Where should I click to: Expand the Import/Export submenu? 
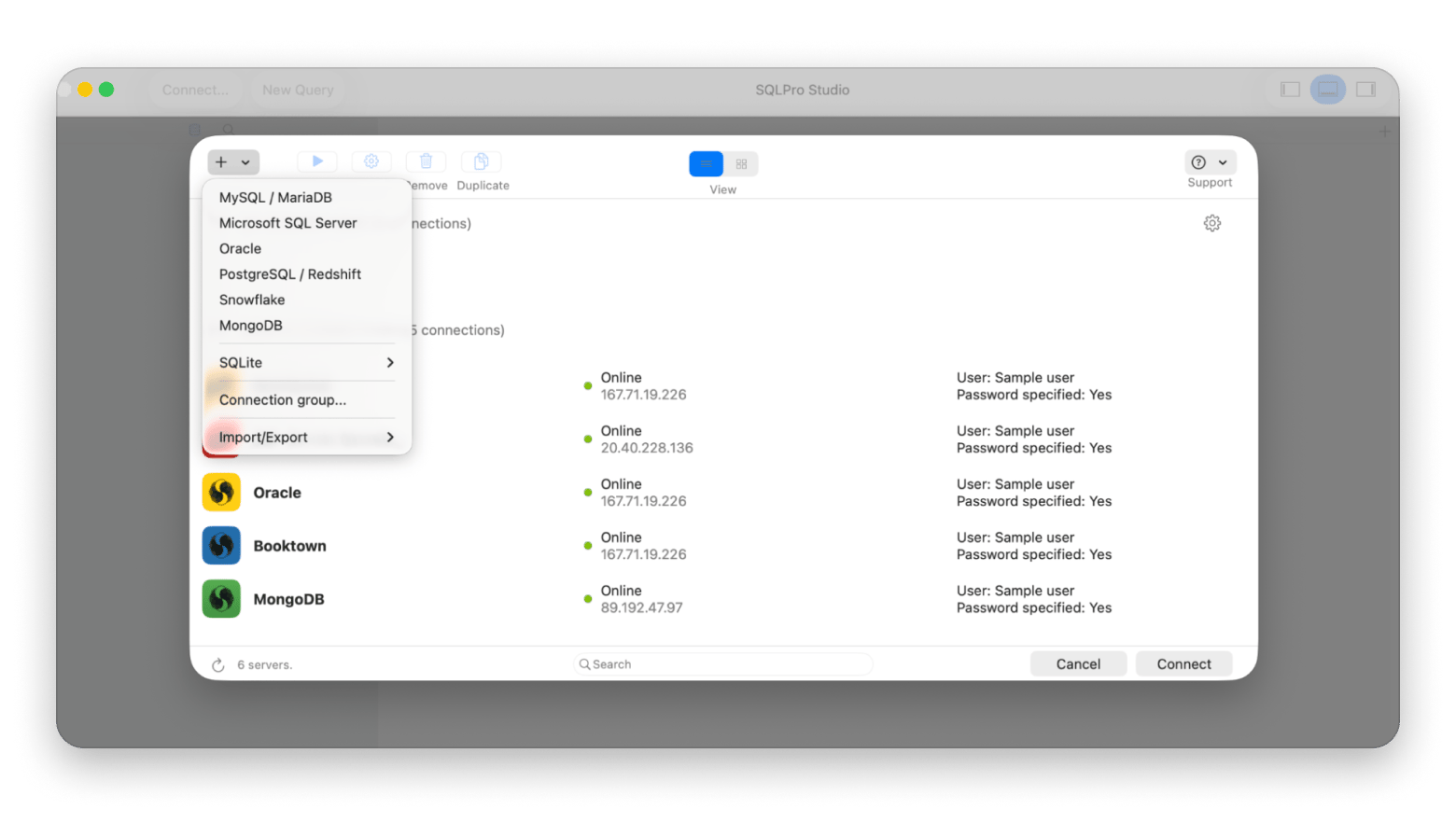306,437
